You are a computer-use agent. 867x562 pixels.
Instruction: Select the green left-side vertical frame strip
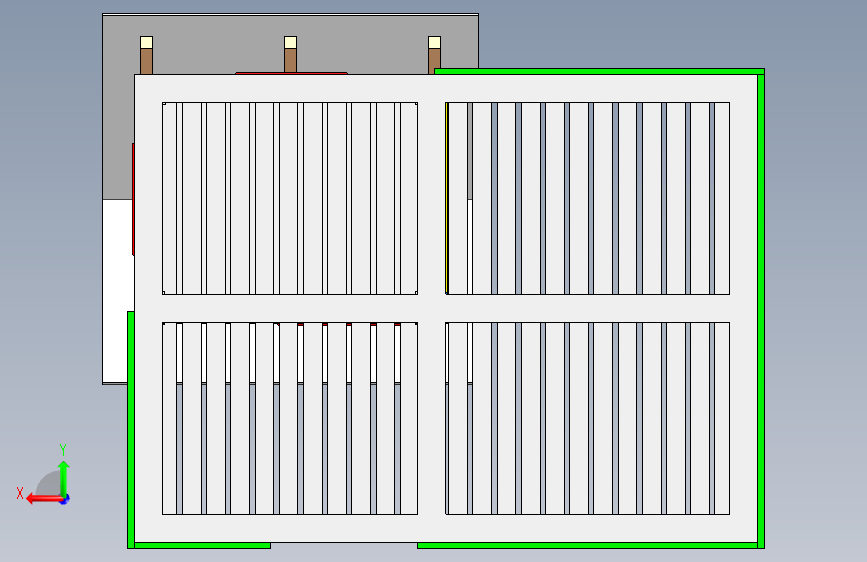tap(131, 430)
